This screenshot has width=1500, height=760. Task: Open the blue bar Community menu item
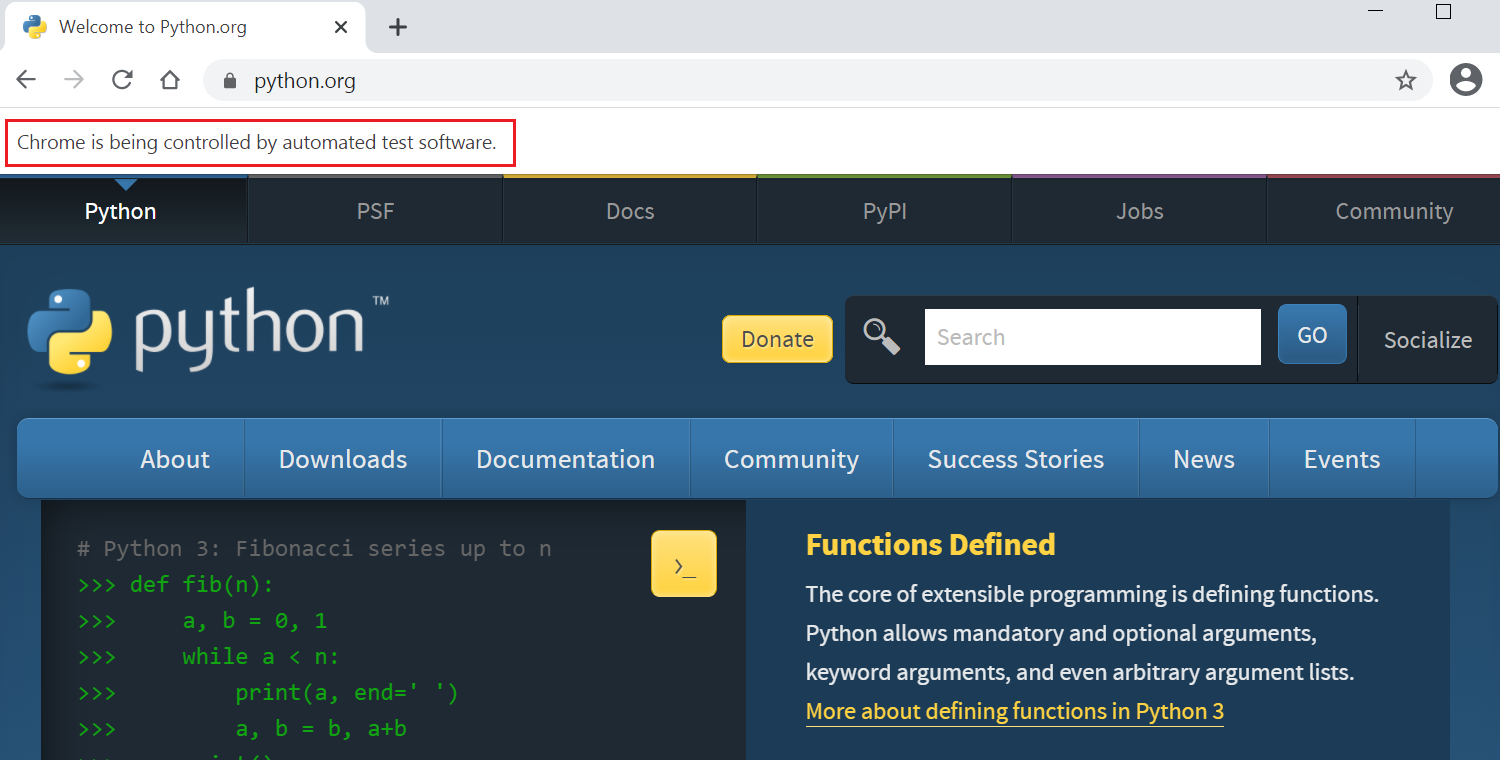pos(791,459)
